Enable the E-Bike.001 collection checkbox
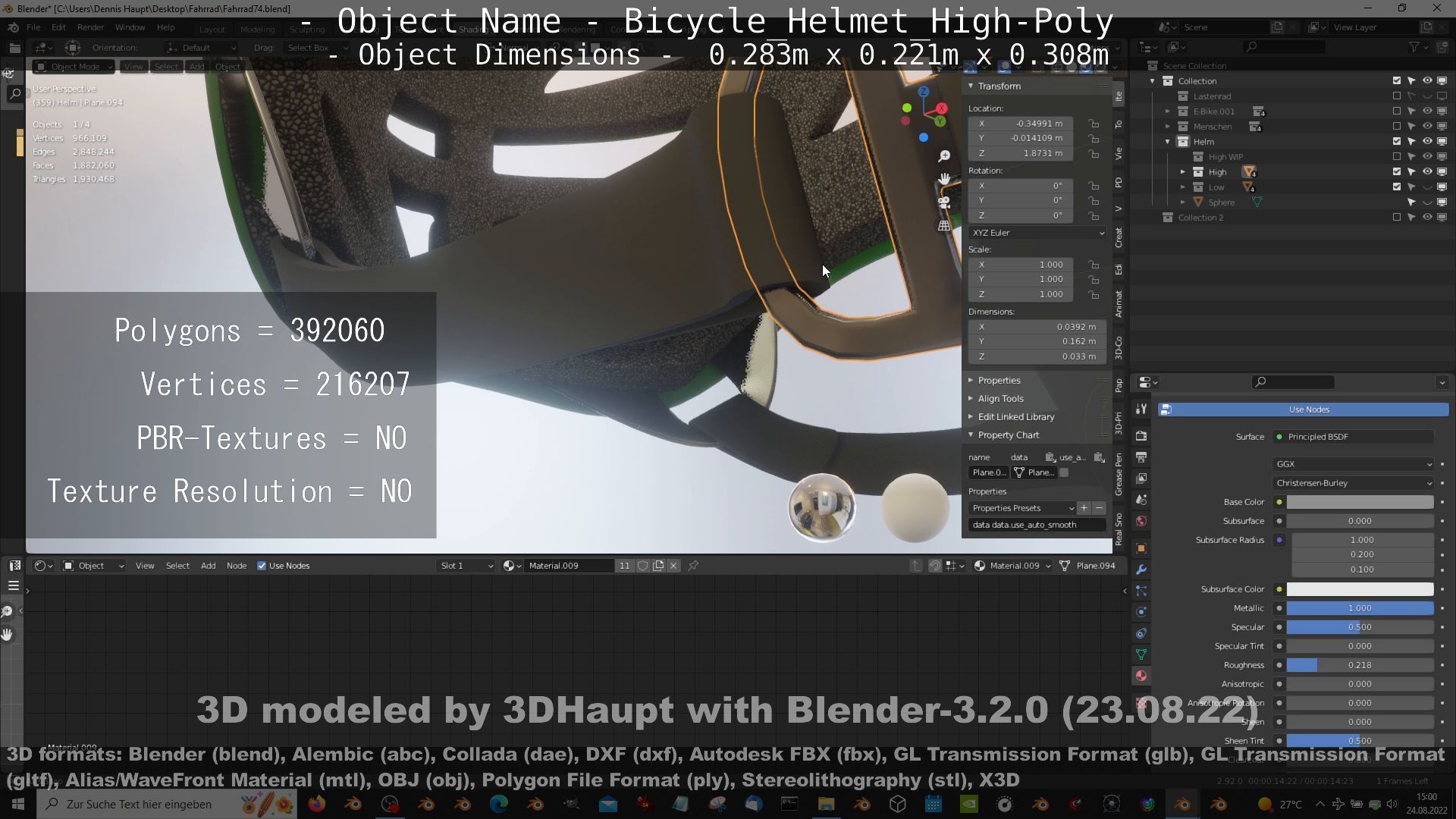The image size is (1456, 819). click(1397, 111)
